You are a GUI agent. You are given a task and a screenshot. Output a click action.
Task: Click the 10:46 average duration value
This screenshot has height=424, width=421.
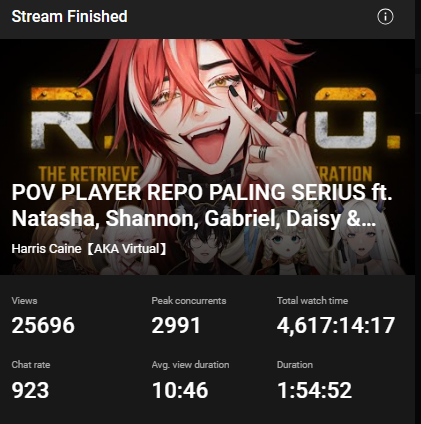[180, 390]
